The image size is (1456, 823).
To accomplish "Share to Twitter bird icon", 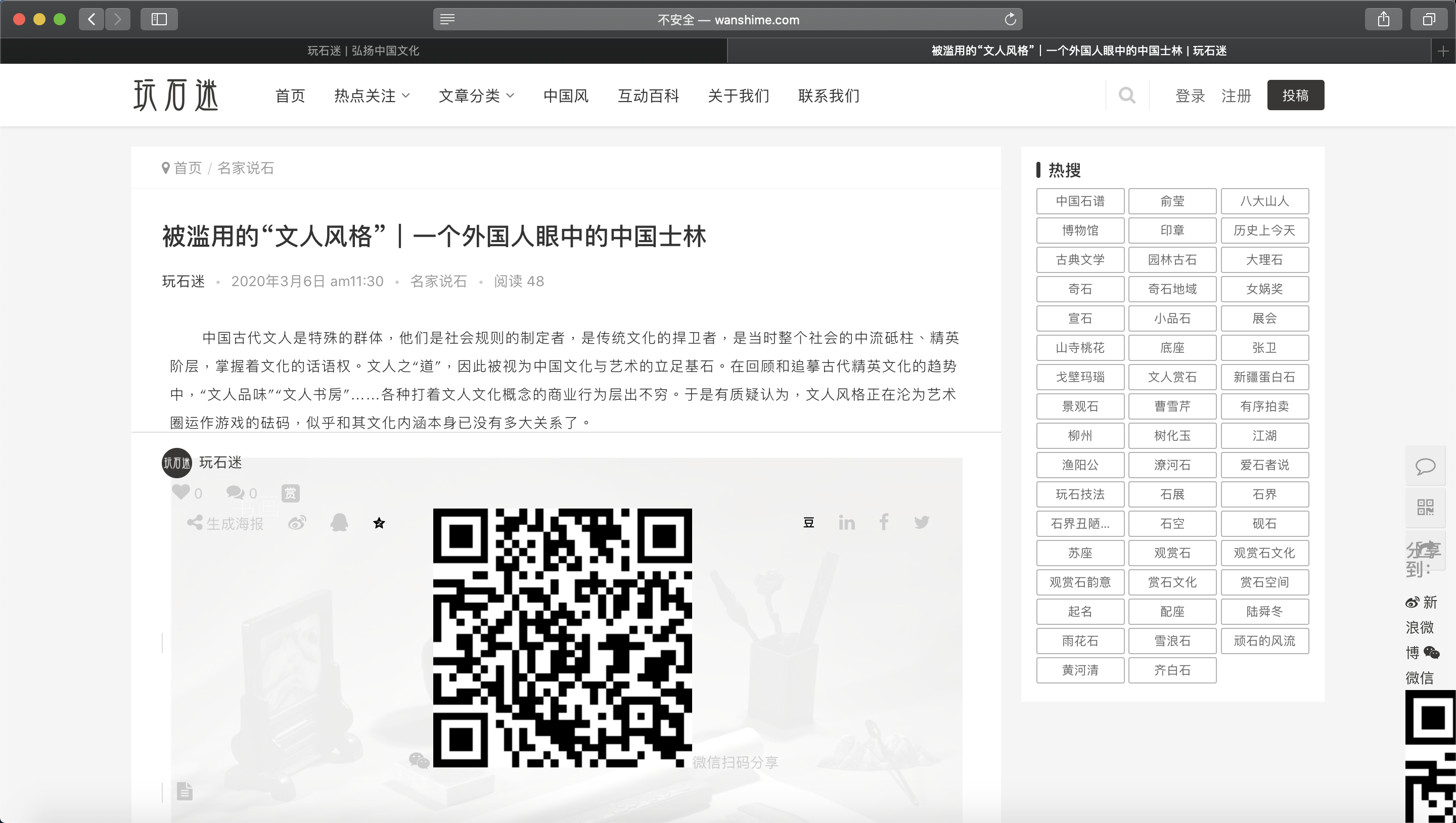I will (922, 522).
